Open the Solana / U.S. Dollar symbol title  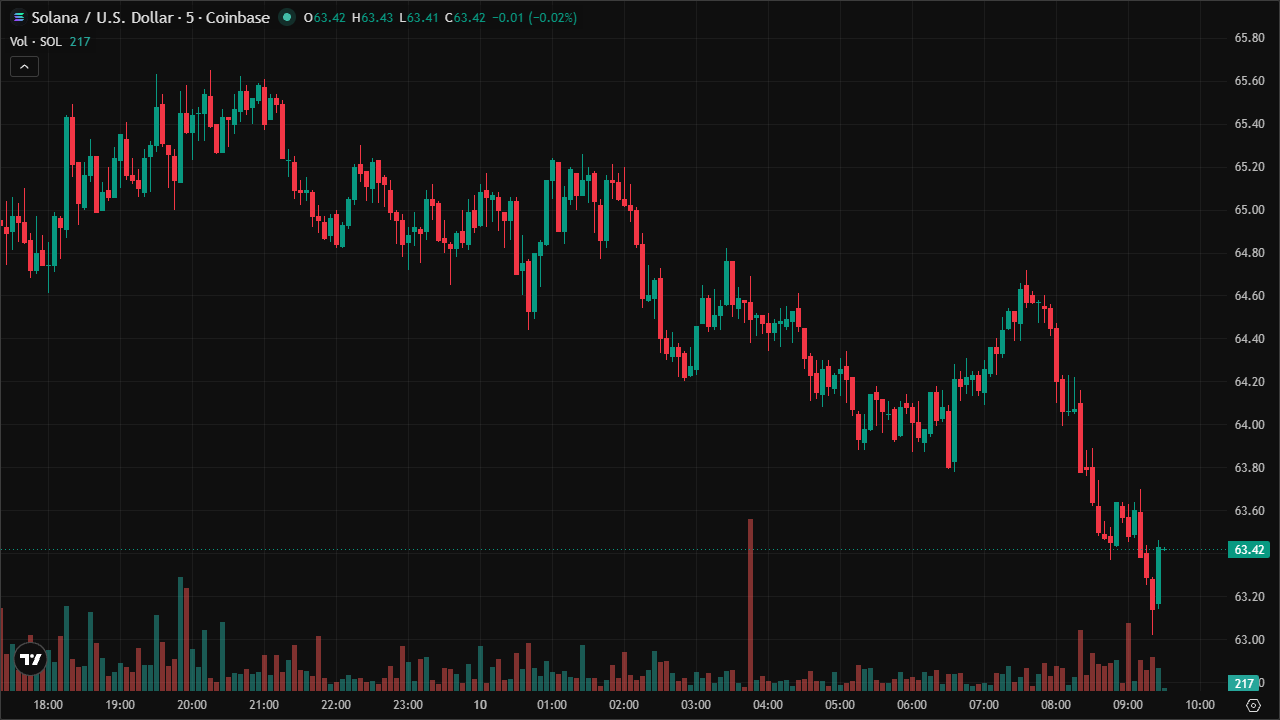pyautogui.click(x=151, y=17)
